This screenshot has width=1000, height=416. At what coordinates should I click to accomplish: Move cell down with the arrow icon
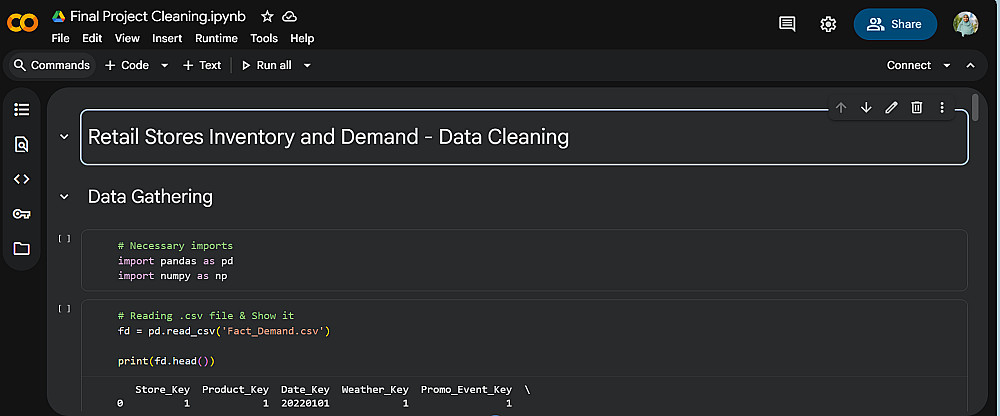pyautogui.click(x=866, y=107)
